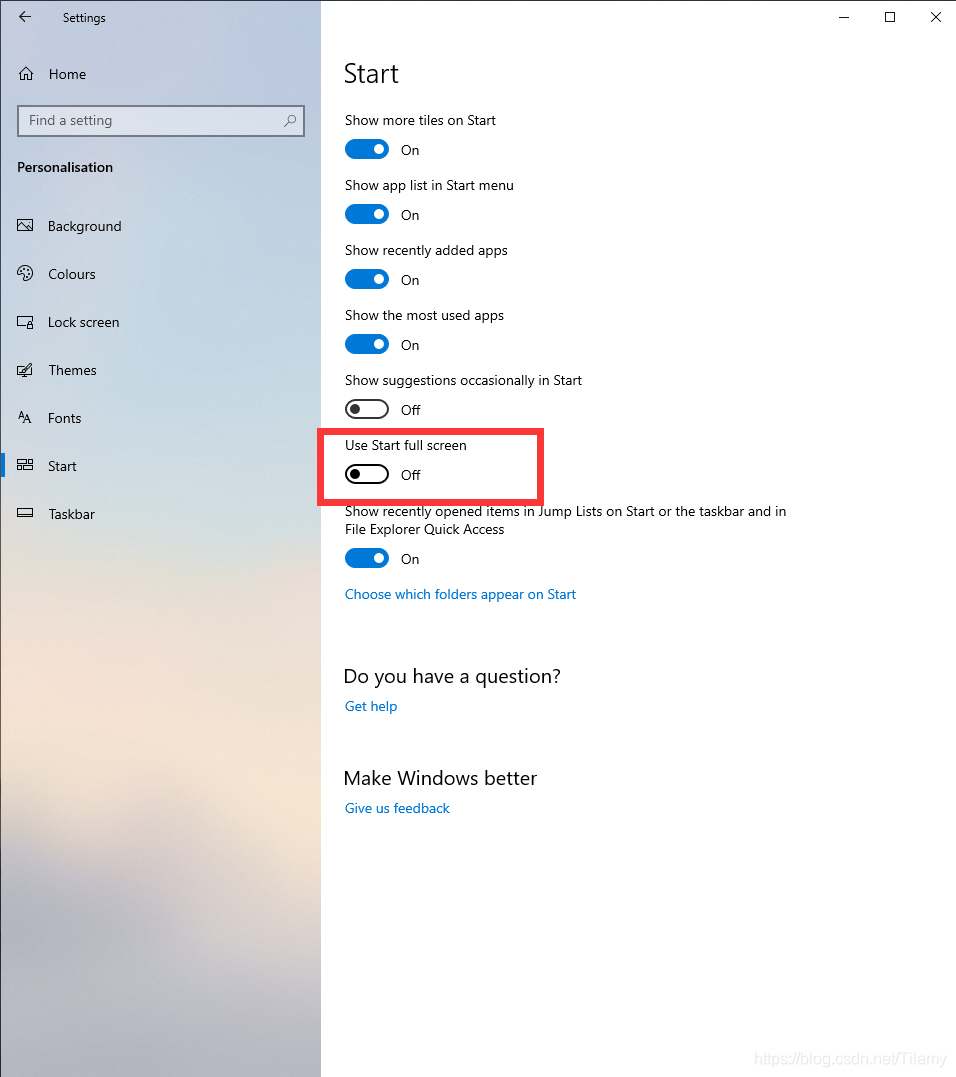The image size is (956, 1077).
Task: Click the Get help link
Action: 371,706
